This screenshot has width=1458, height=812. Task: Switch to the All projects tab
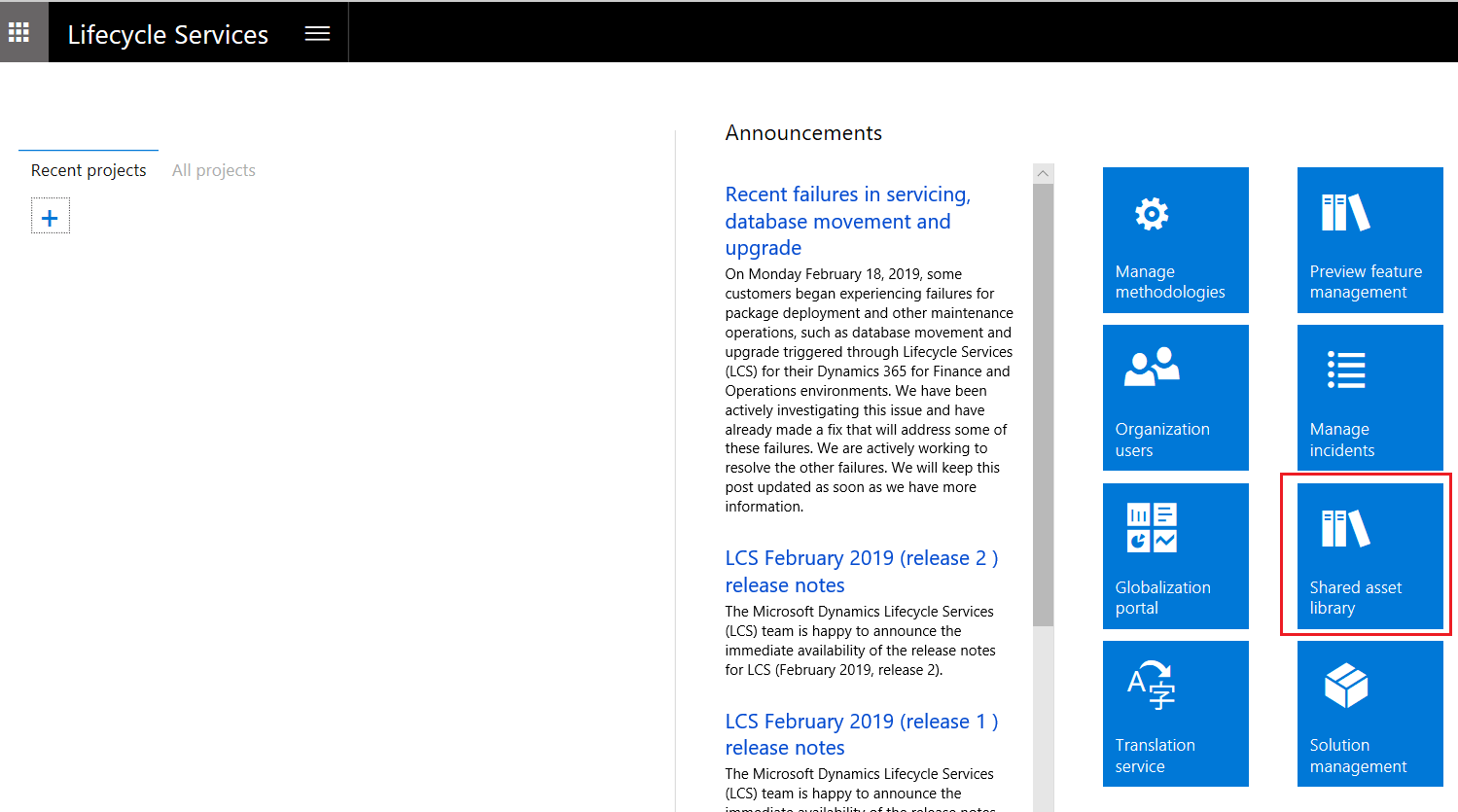213,170
